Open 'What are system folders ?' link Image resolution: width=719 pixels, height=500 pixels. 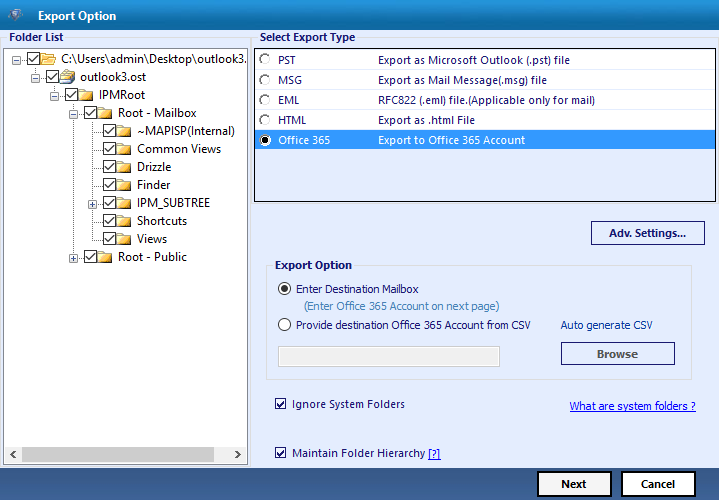pyautogui.click(x=632, y=406)
